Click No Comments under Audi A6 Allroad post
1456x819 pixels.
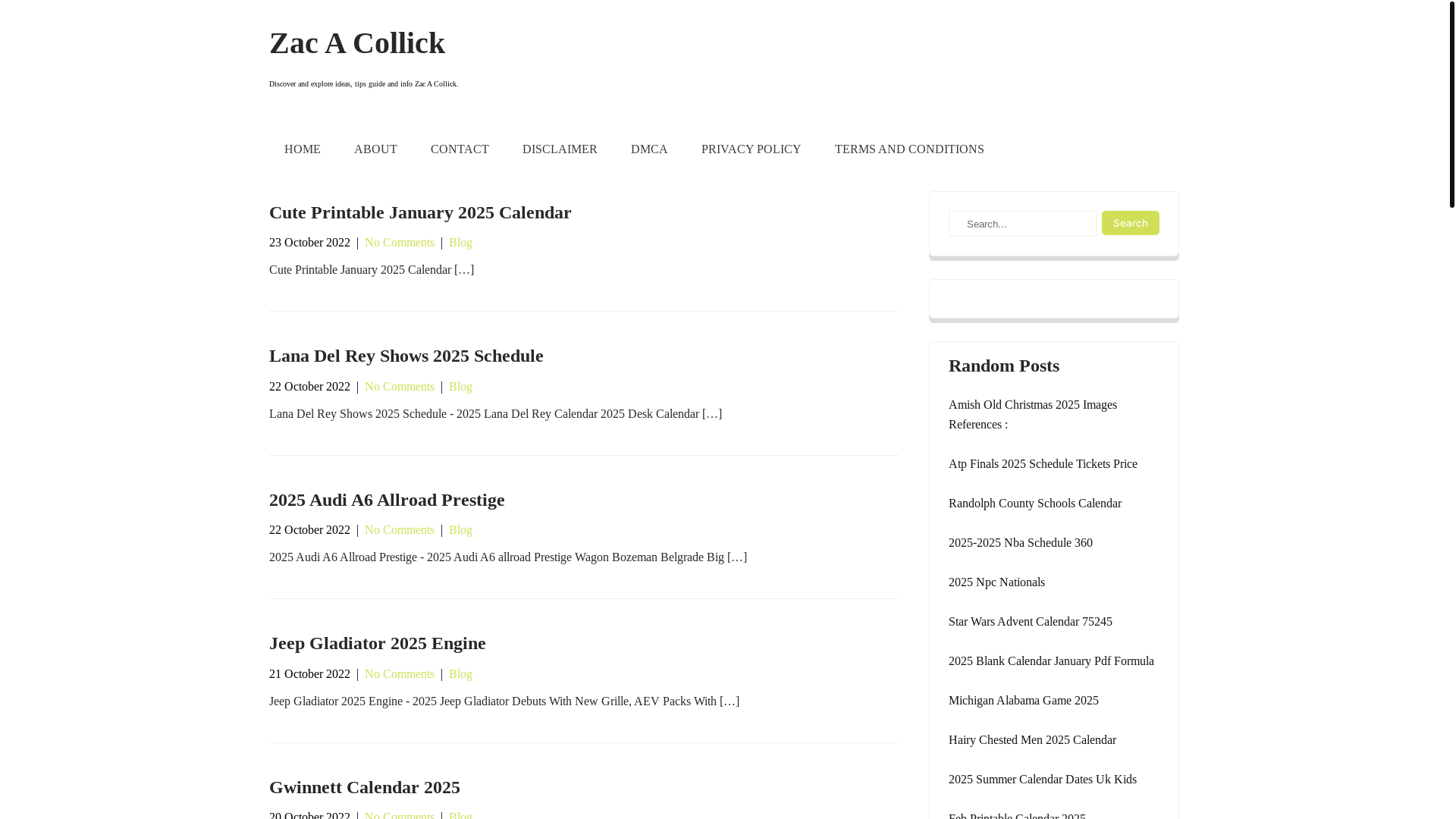click(x=400, y=530)
